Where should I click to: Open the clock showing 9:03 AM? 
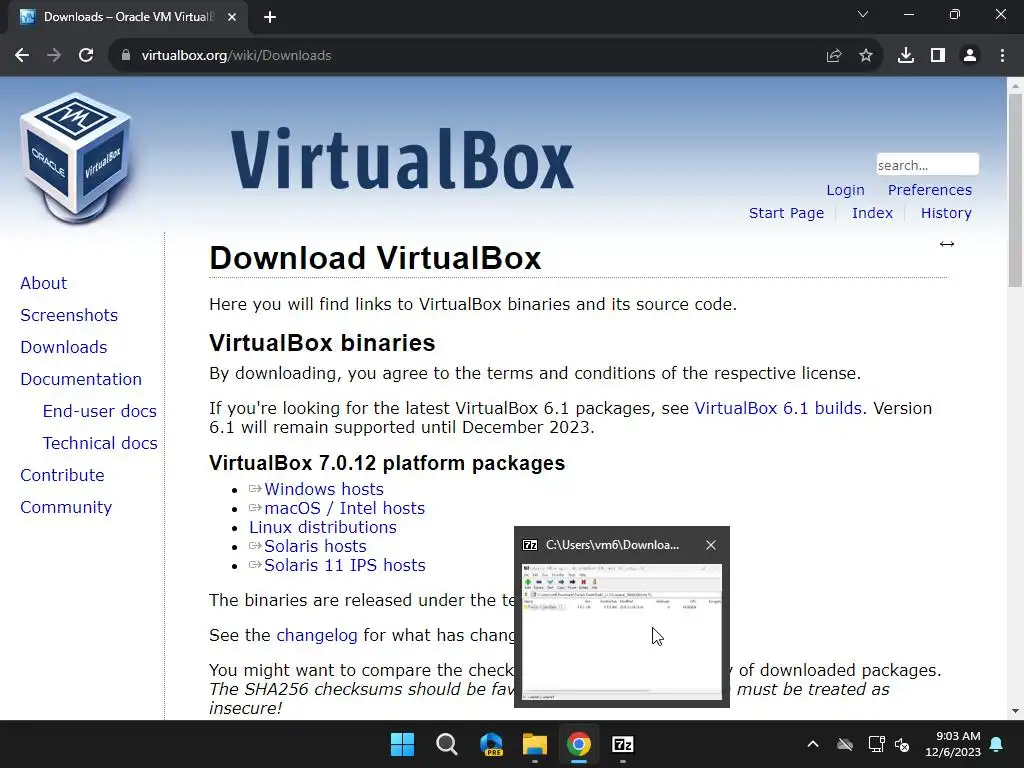pos(953,744)
